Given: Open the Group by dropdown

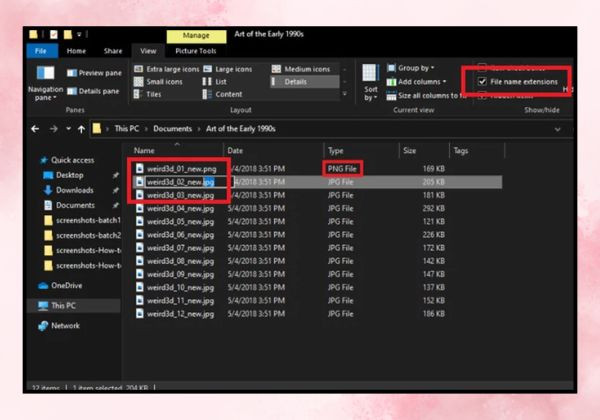Looking at the screenshot, I should [411, 68].
